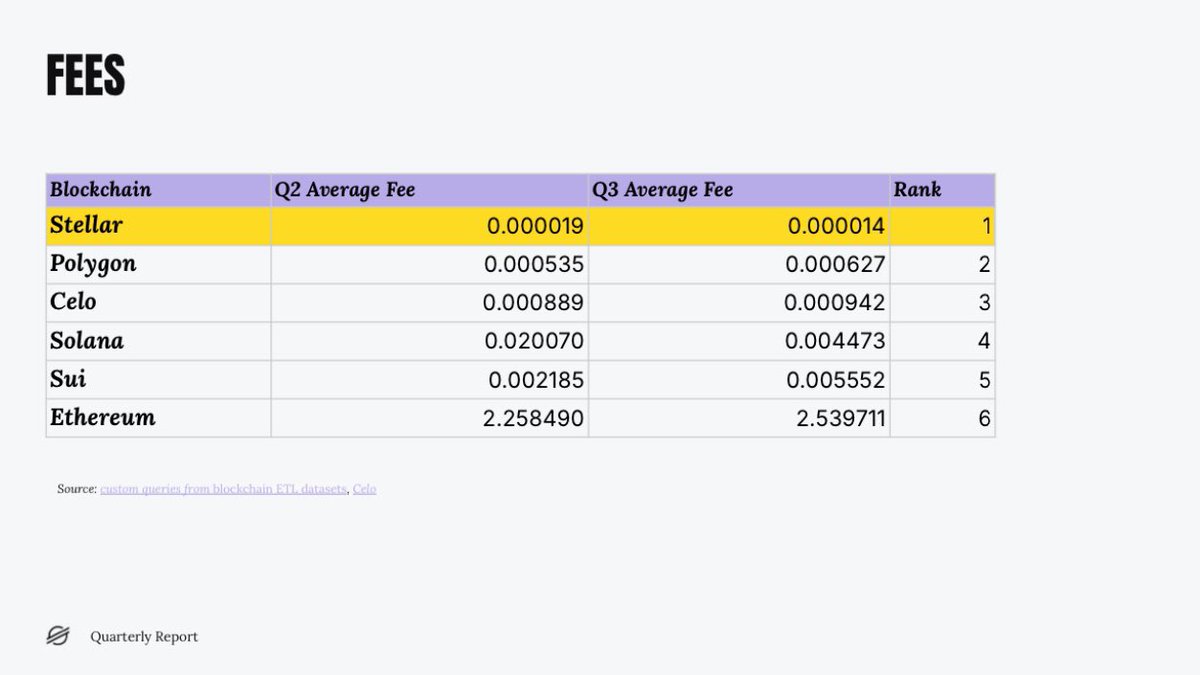Viewport: 1200px width, 675px height.
Task: Select Celo Q3 fee value 0.000942
Action: pos(835,303)
